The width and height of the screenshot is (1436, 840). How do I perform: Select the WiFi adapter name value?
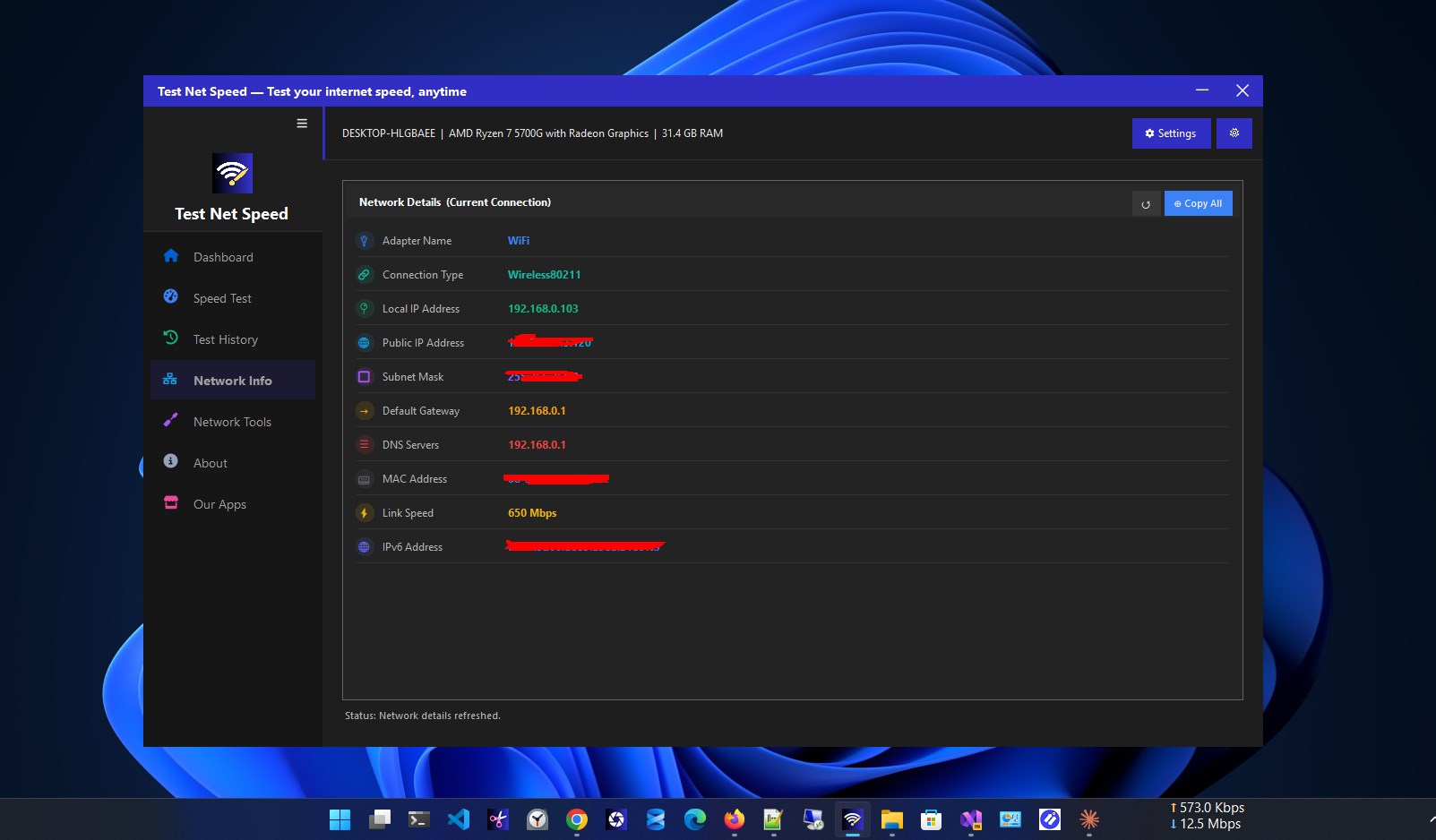pos(519,241)
